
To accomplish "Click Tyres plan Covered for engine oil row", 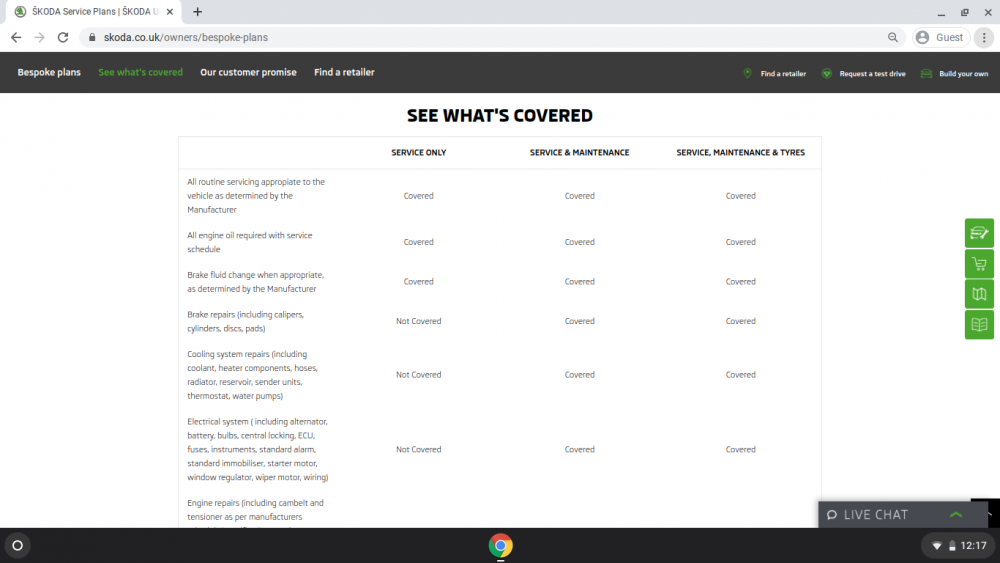I will [740, 242].
